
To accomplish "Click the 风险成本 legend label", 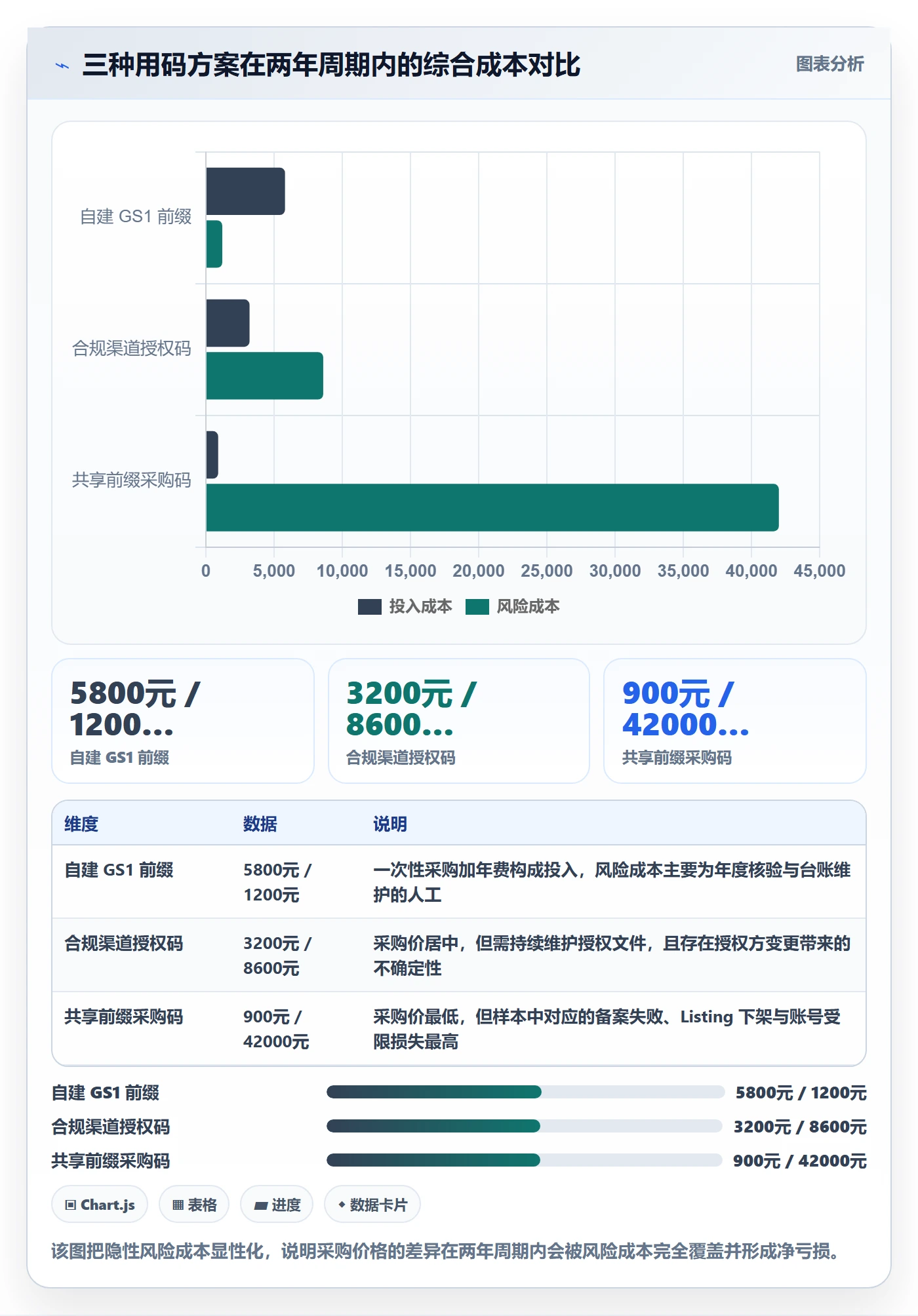I will [x=528, y=606].
